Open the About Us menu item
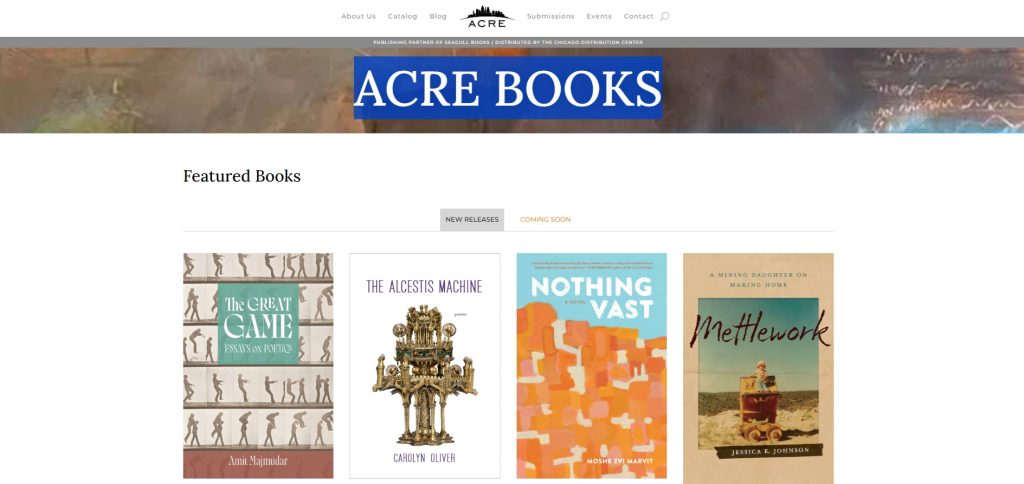 (359, 16)
